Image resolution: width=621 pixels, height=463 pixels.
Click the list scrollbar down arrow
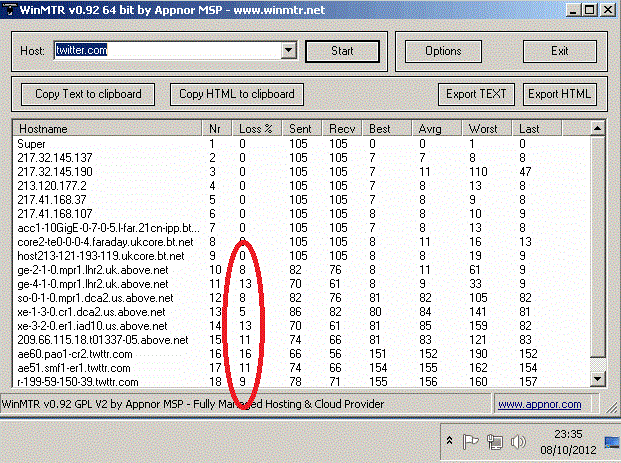pyautogui.click(x=597, y=379)
